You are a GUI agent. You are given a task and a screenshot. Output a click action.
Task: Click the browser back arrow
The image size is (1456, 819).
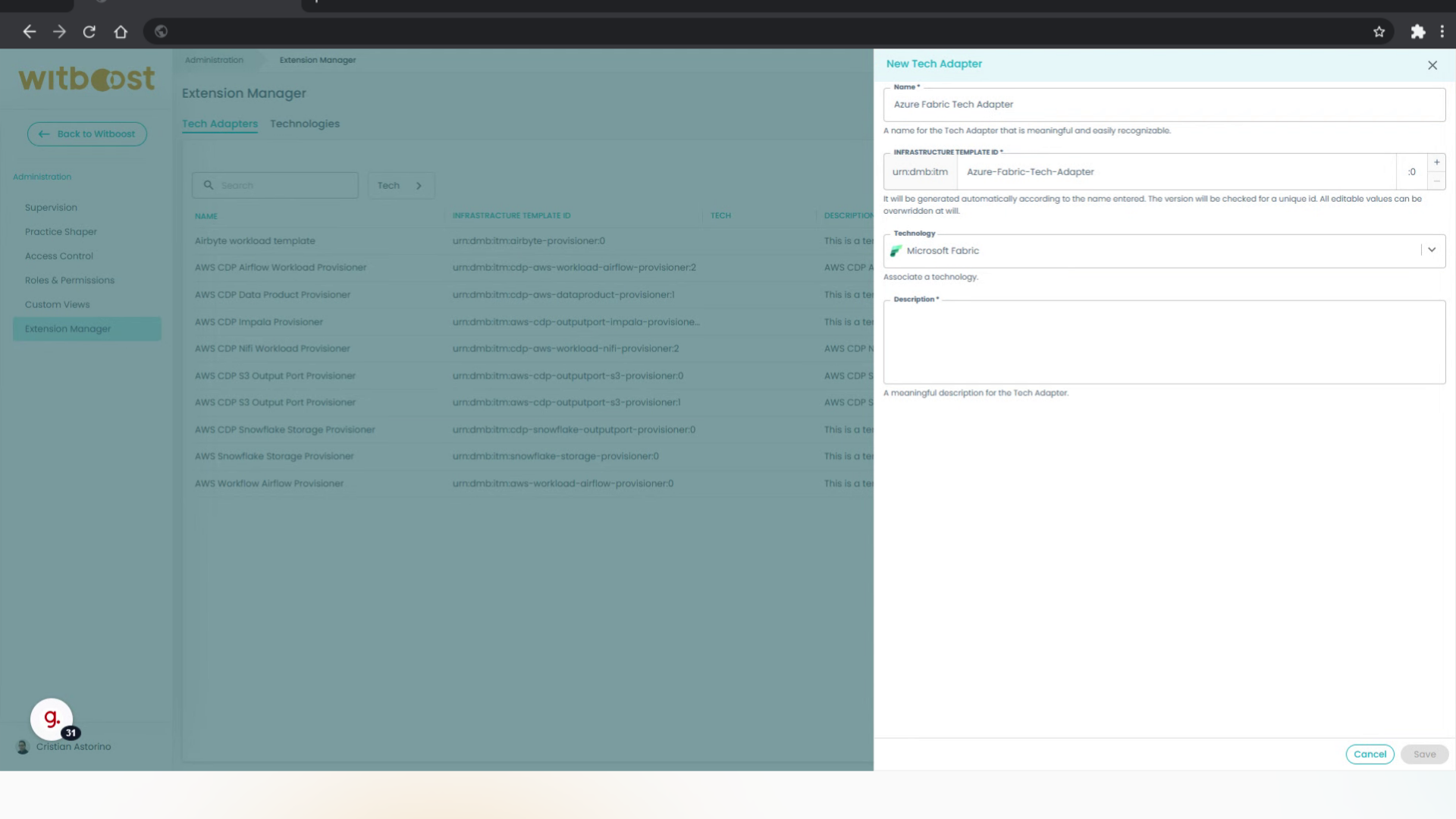point(29,32)
